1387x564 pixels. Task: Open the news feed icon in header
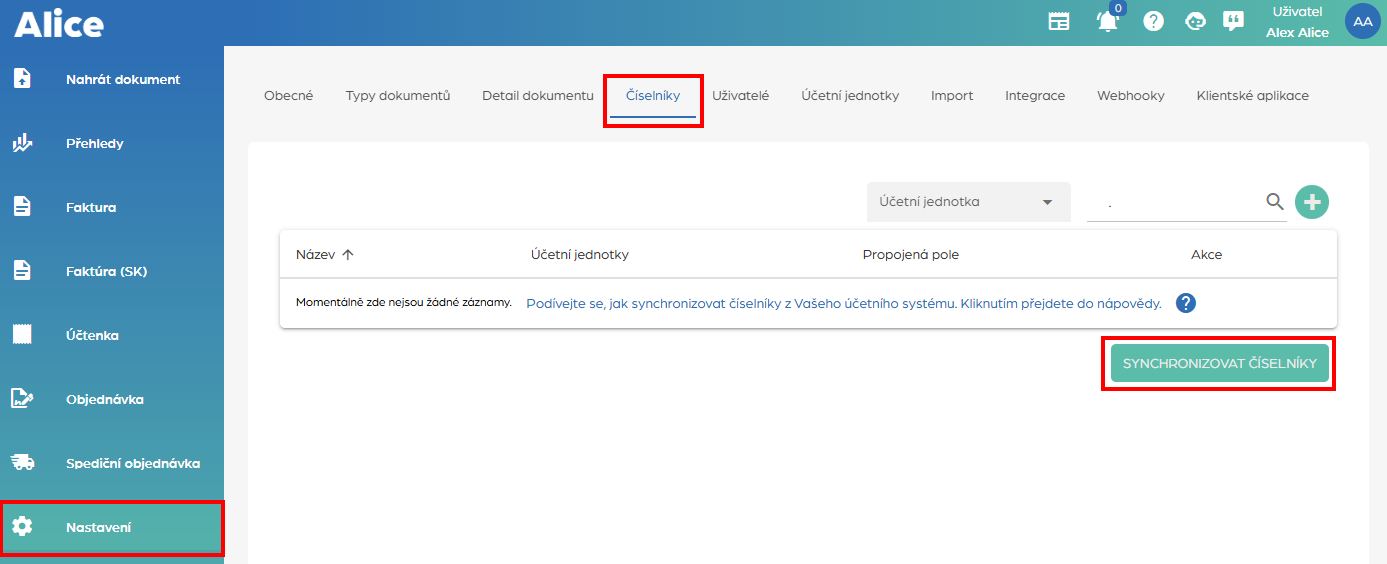tap(1058, 21)
